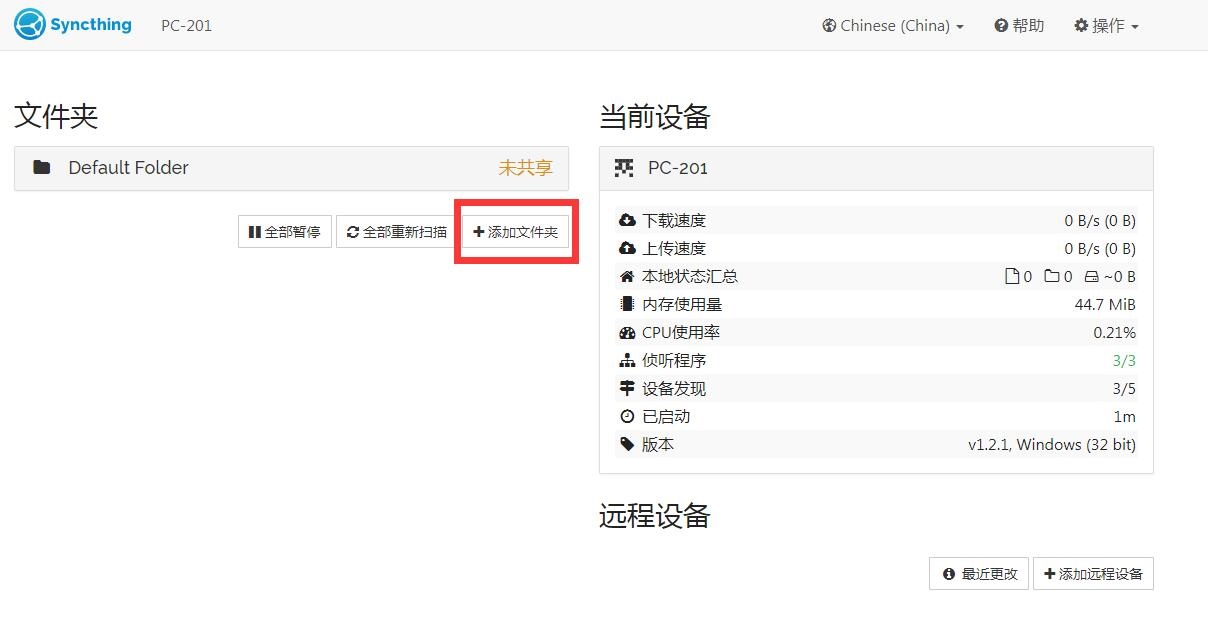The height and width of the screenshot is (634, 1208).
Task: Open the 操作 actions dropdown
Action: (x=1106, y=25)
